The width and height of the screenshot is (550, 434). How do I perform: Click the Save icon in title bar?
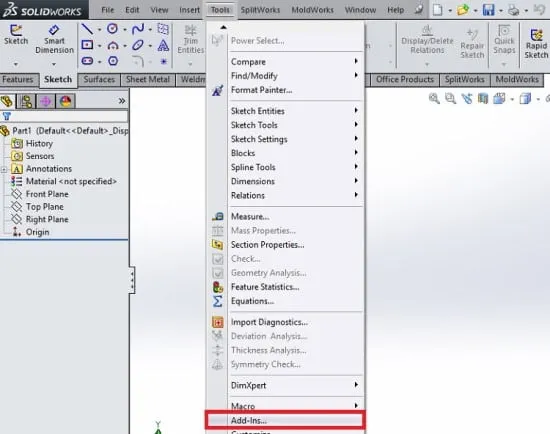click(488, 10)
